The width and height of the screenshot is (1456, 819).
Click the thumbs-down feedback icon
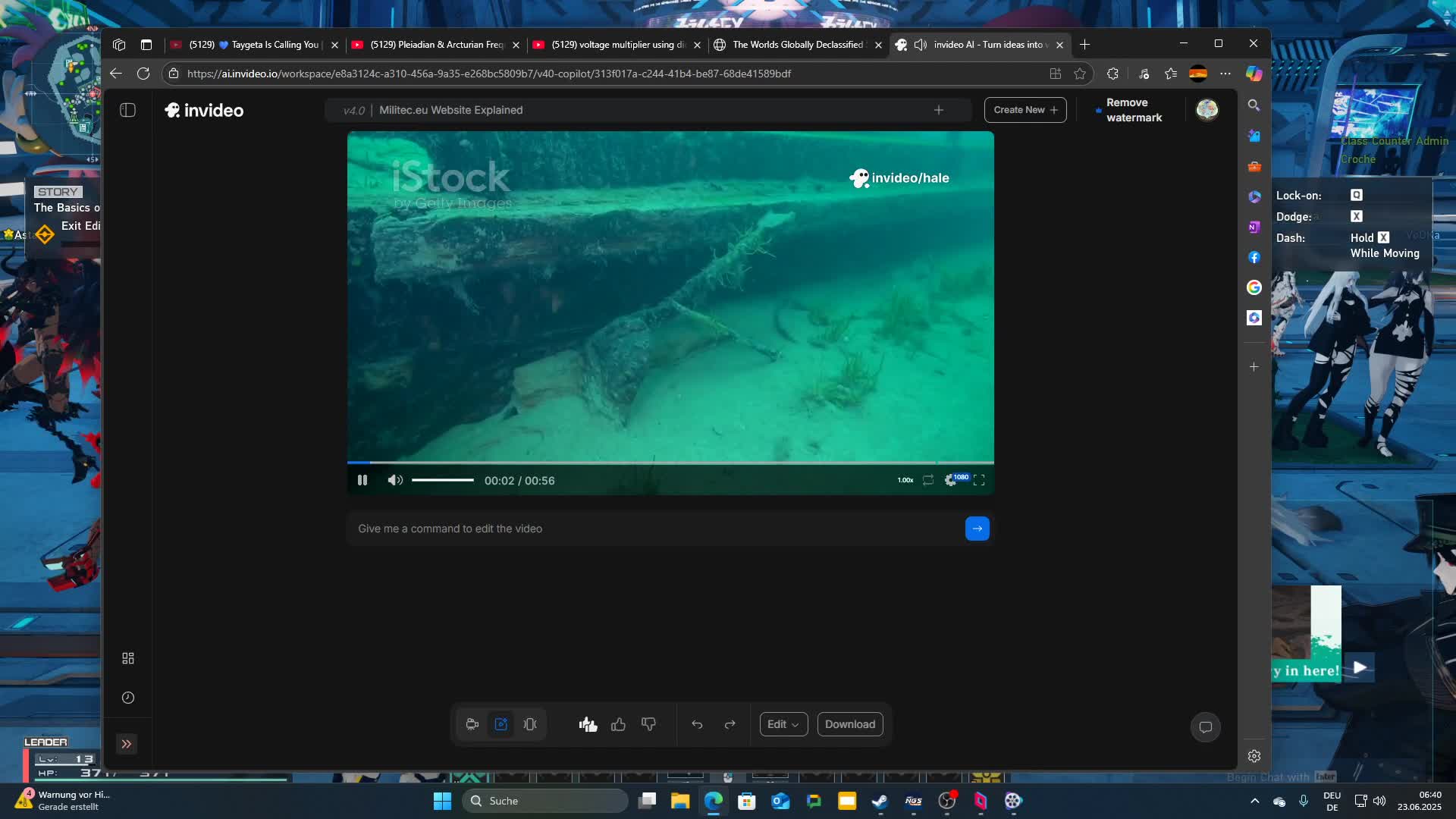(x=648, y=724)
